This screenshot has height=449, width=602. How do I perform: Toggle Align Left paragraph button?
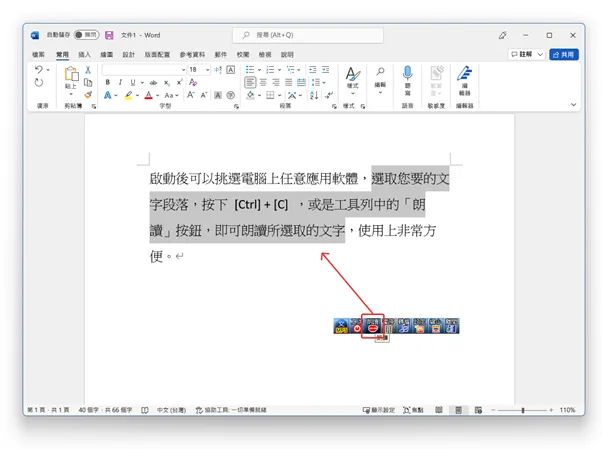pos(250,82)
